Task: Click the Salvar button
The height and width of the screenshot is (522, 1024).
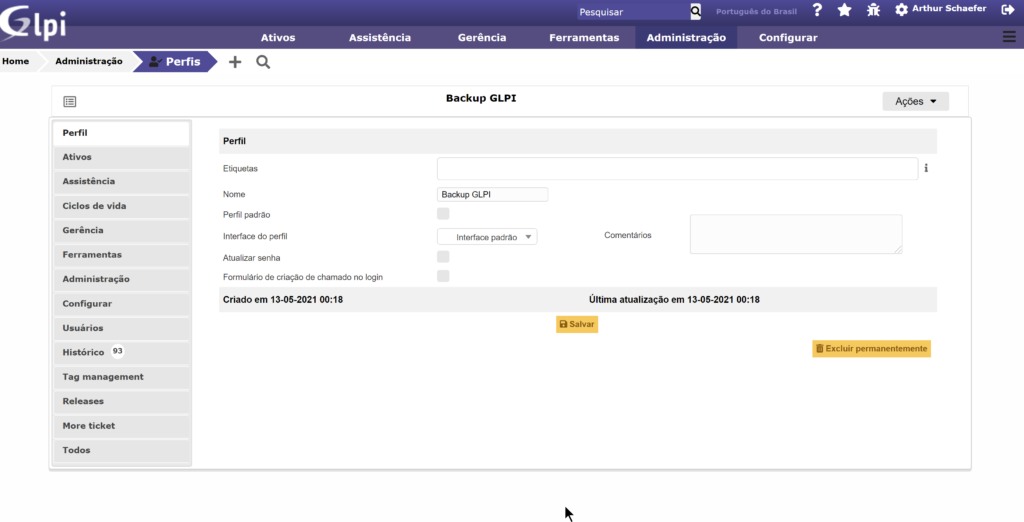Action: [x=577, y=324]
